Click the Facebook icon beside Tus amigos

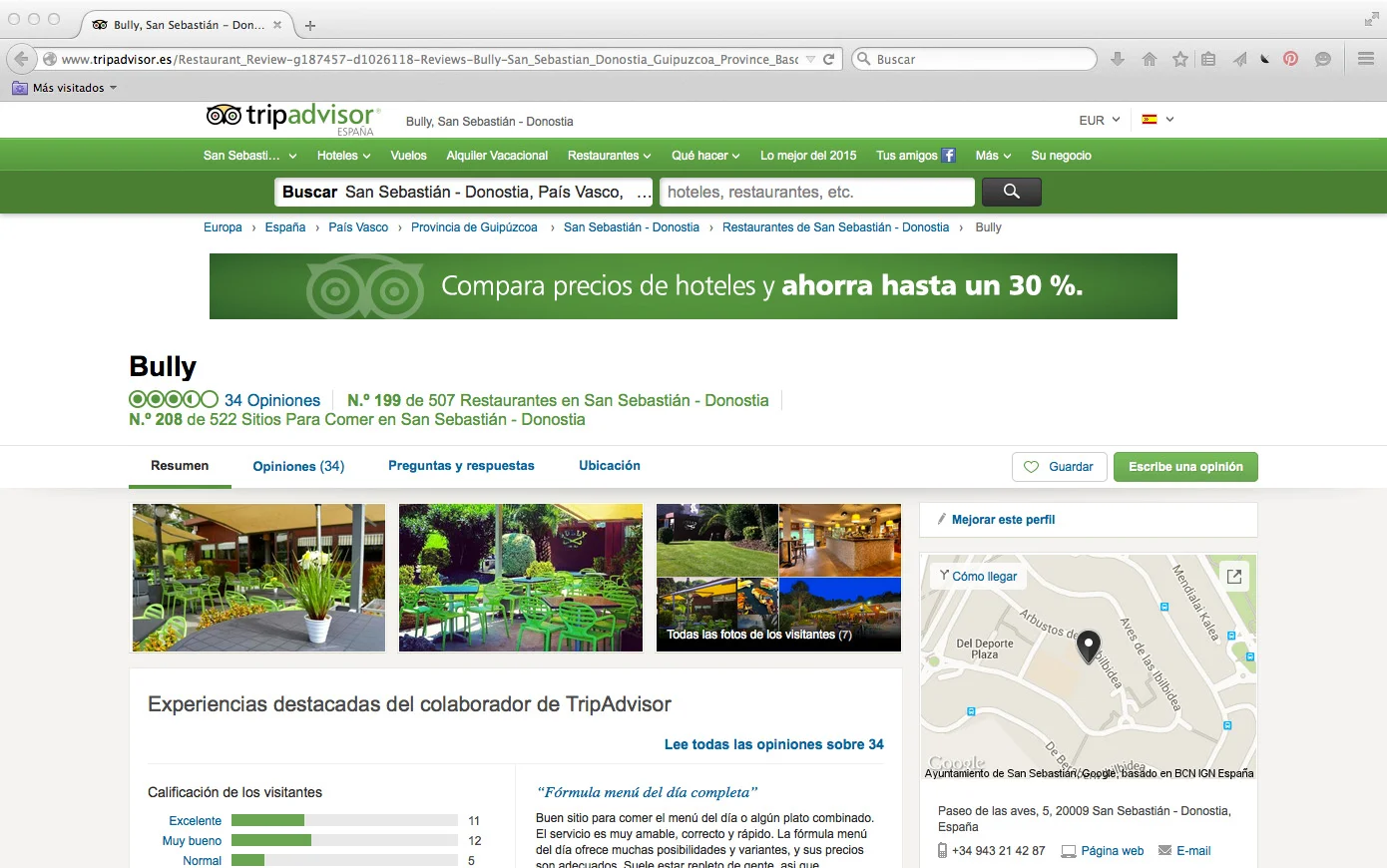[x=949, y=156]
